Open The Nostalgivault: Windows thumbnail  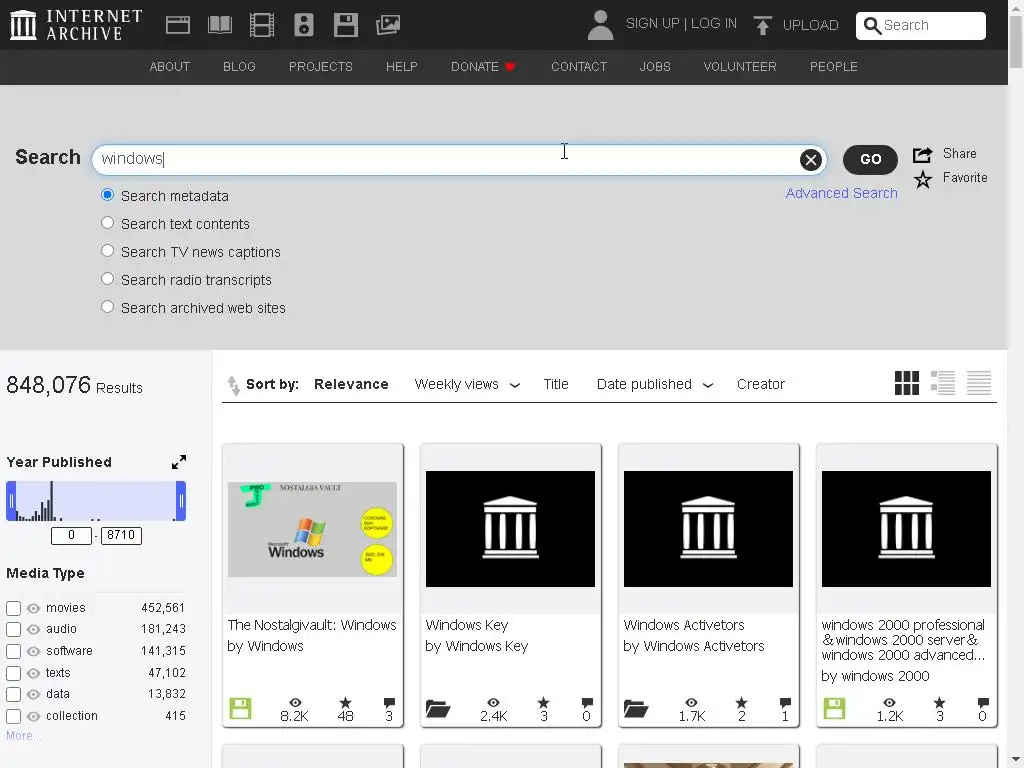pyautogui.click(x=312, y=529)
